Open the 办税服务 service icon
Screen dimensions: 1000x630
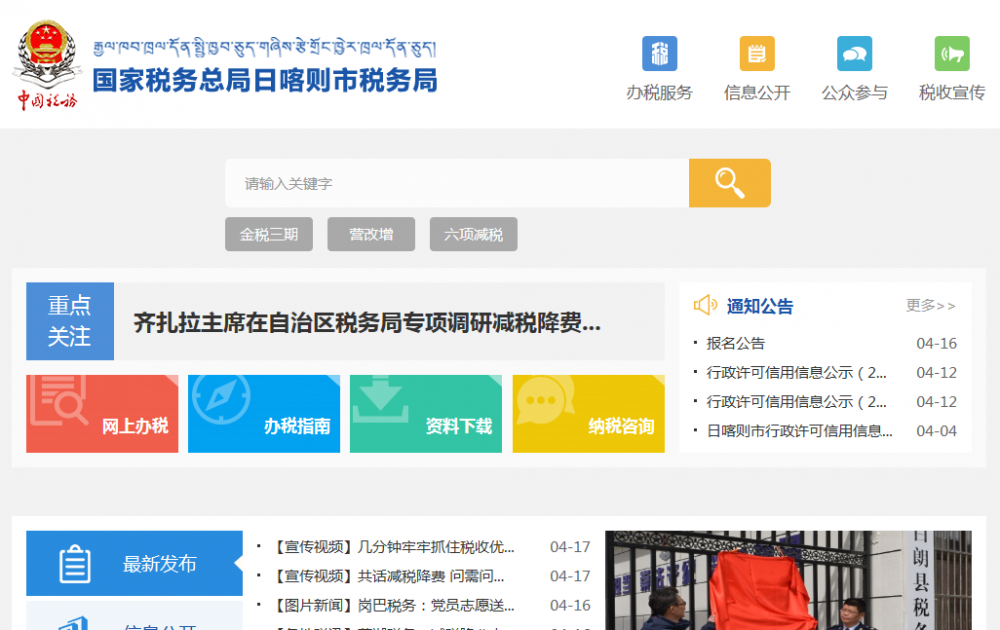659,53
